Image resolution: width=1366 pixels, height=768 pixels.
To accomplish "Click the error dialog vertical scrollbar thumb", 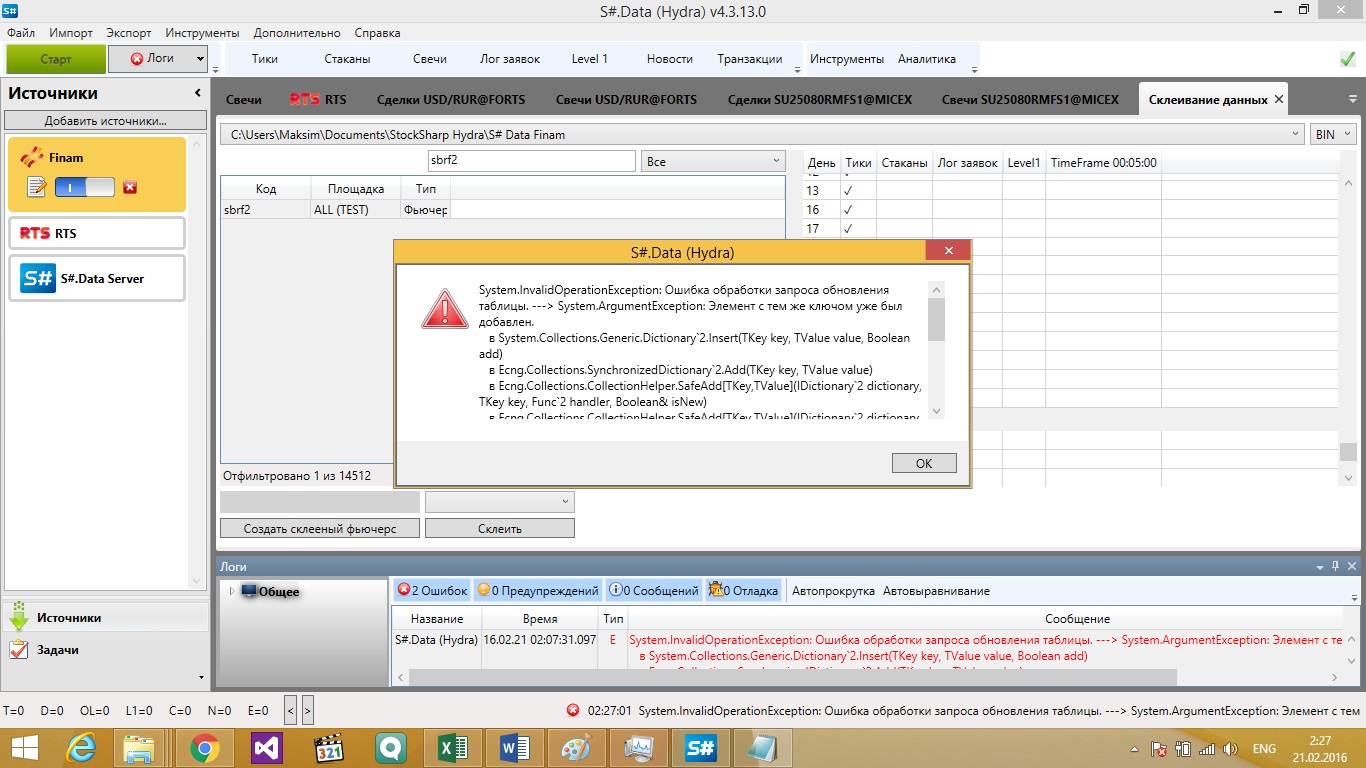I will click(x=937, y=319).
